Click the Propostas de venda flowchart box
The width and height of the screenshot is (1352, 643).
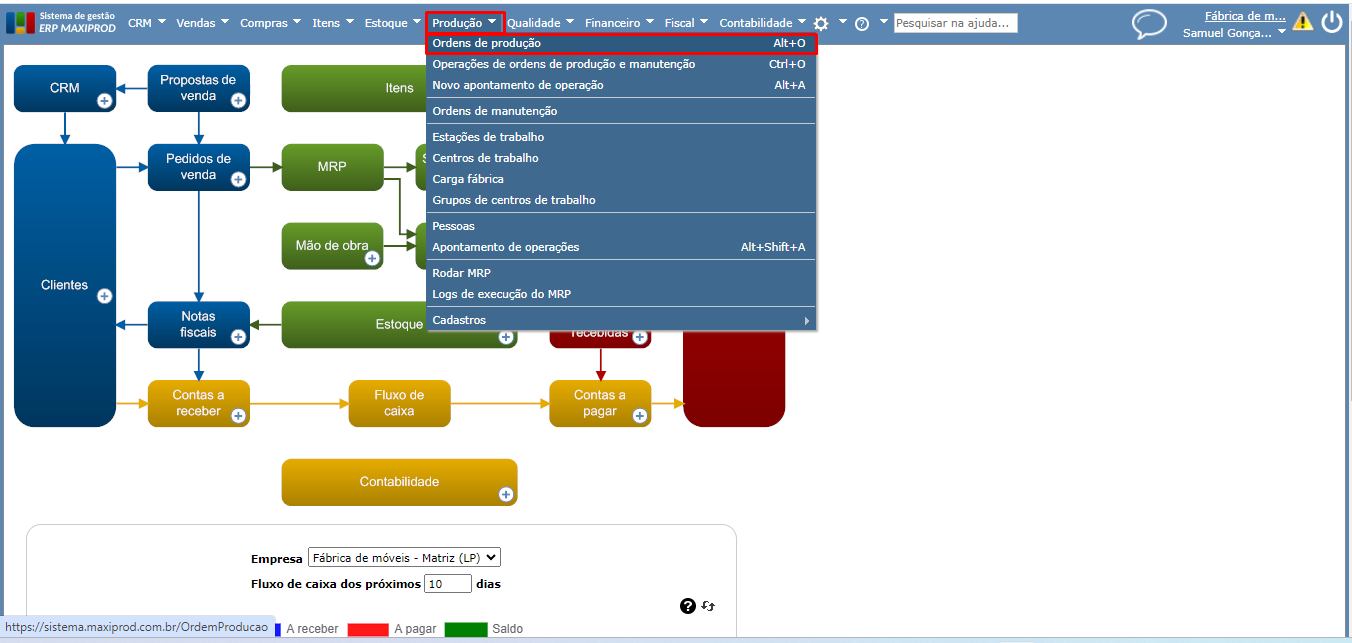pyautogui.click(x=198, y=88)
